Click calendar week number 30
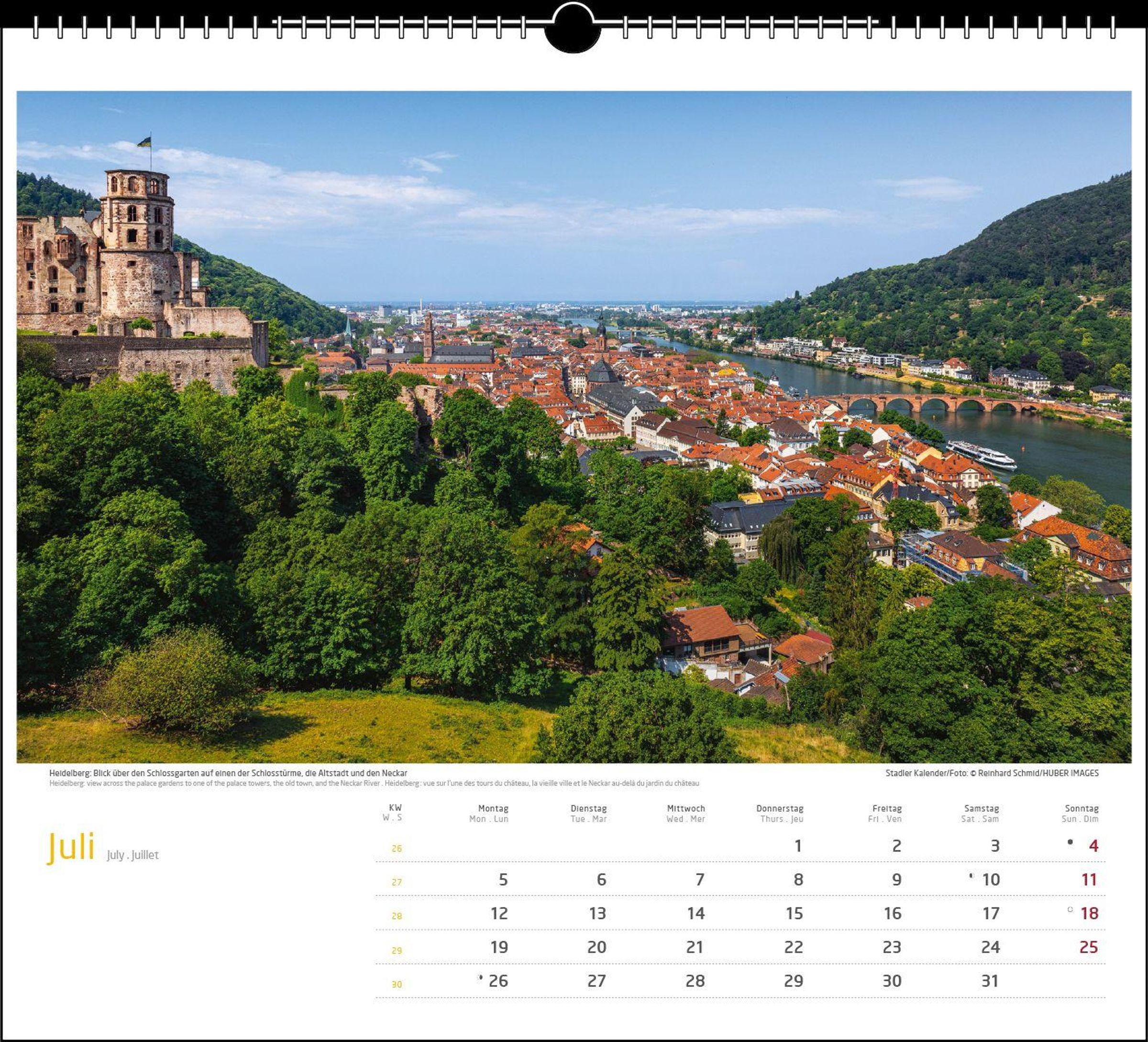The image size is (1148, 1042). pos(397,984)
